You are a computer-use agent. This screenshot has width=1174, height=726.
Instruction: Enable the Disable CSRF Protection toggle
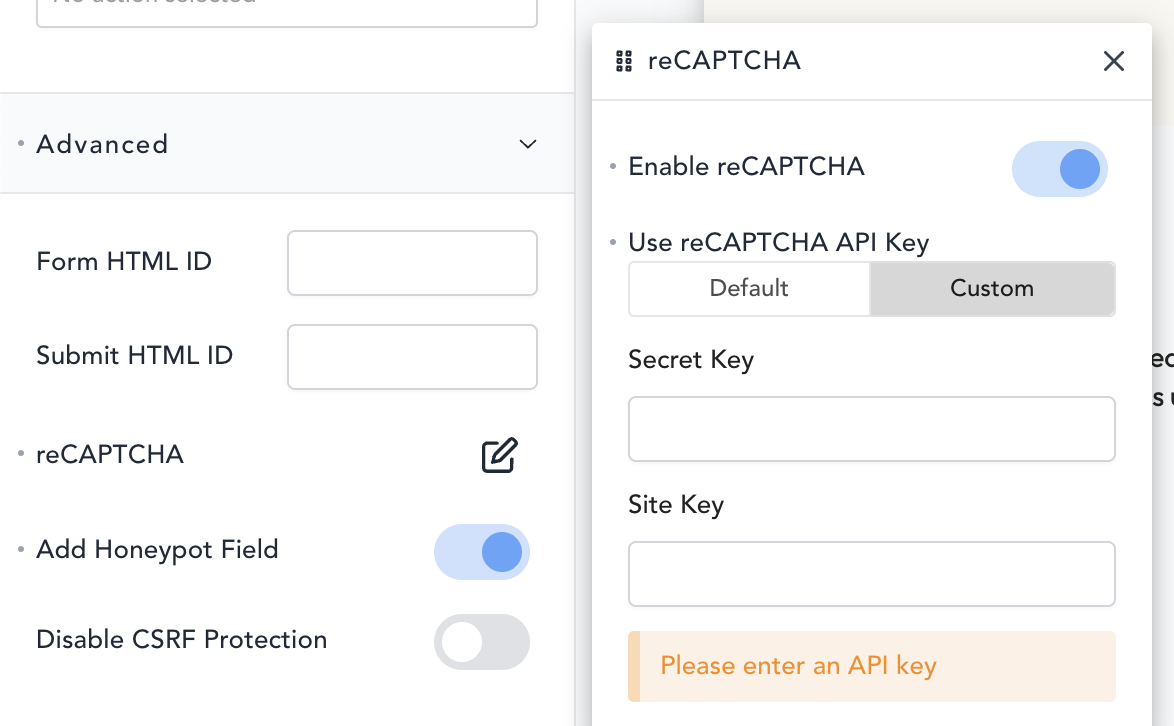(482, 642)
